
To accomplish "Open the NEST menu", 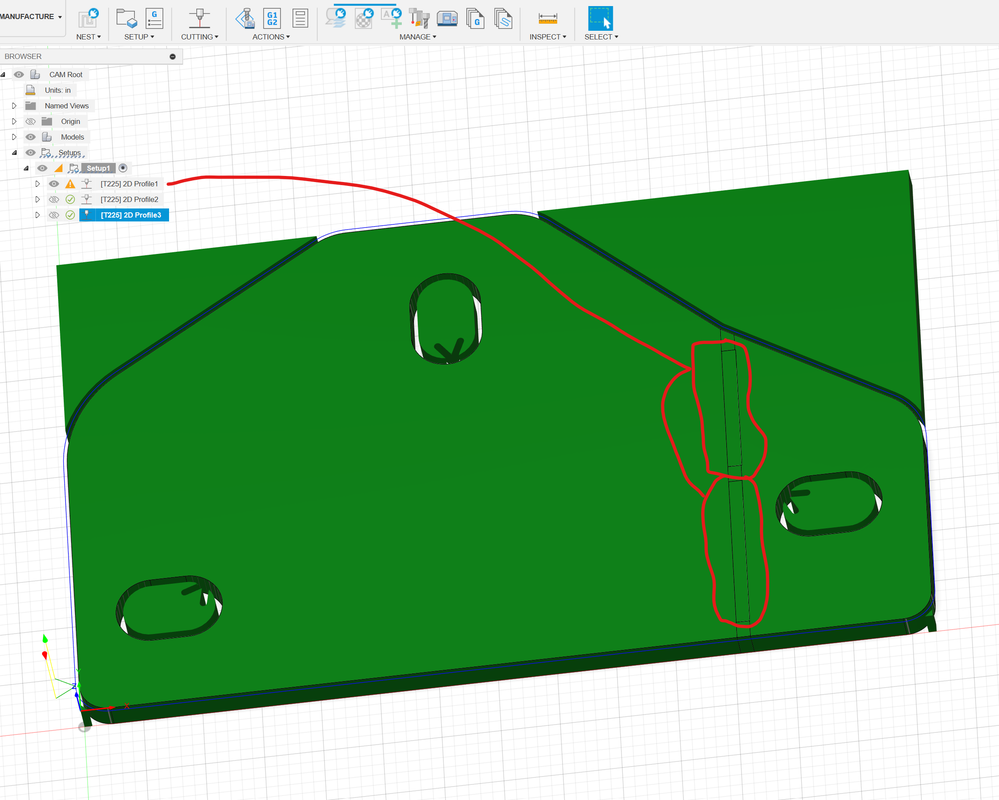I will (89, 37).
